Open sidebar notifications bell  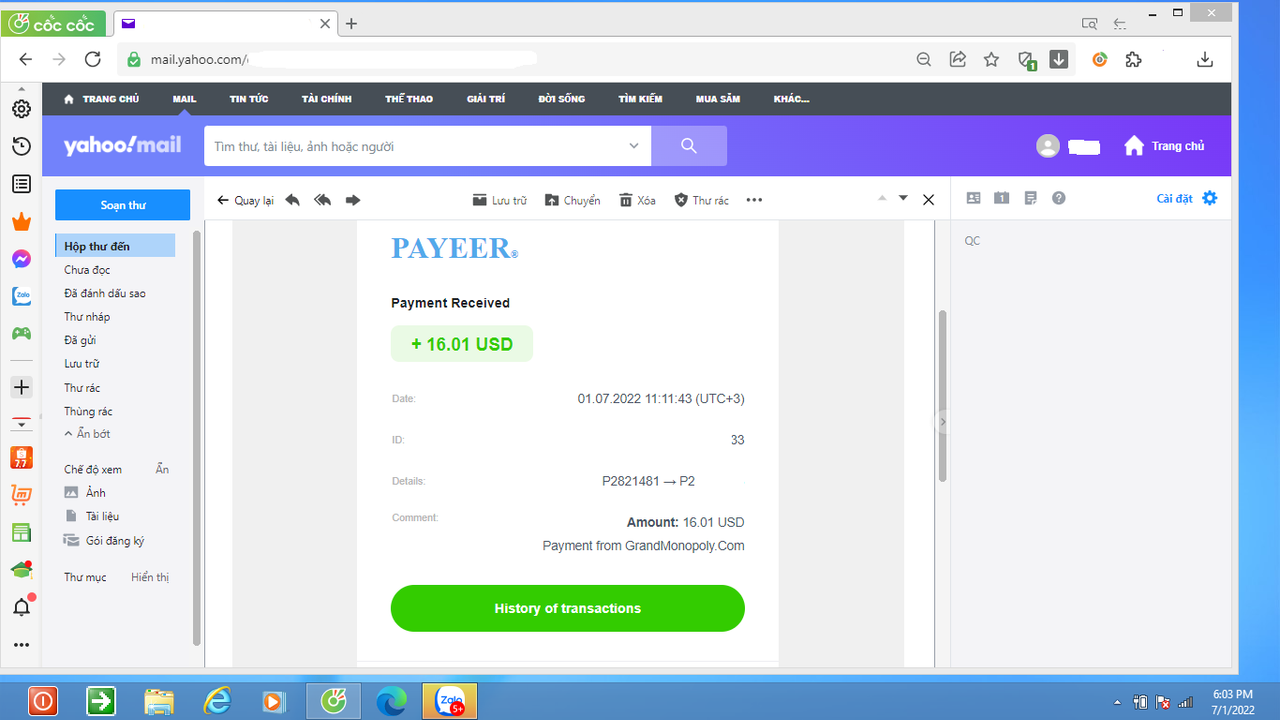coord(21,607)
